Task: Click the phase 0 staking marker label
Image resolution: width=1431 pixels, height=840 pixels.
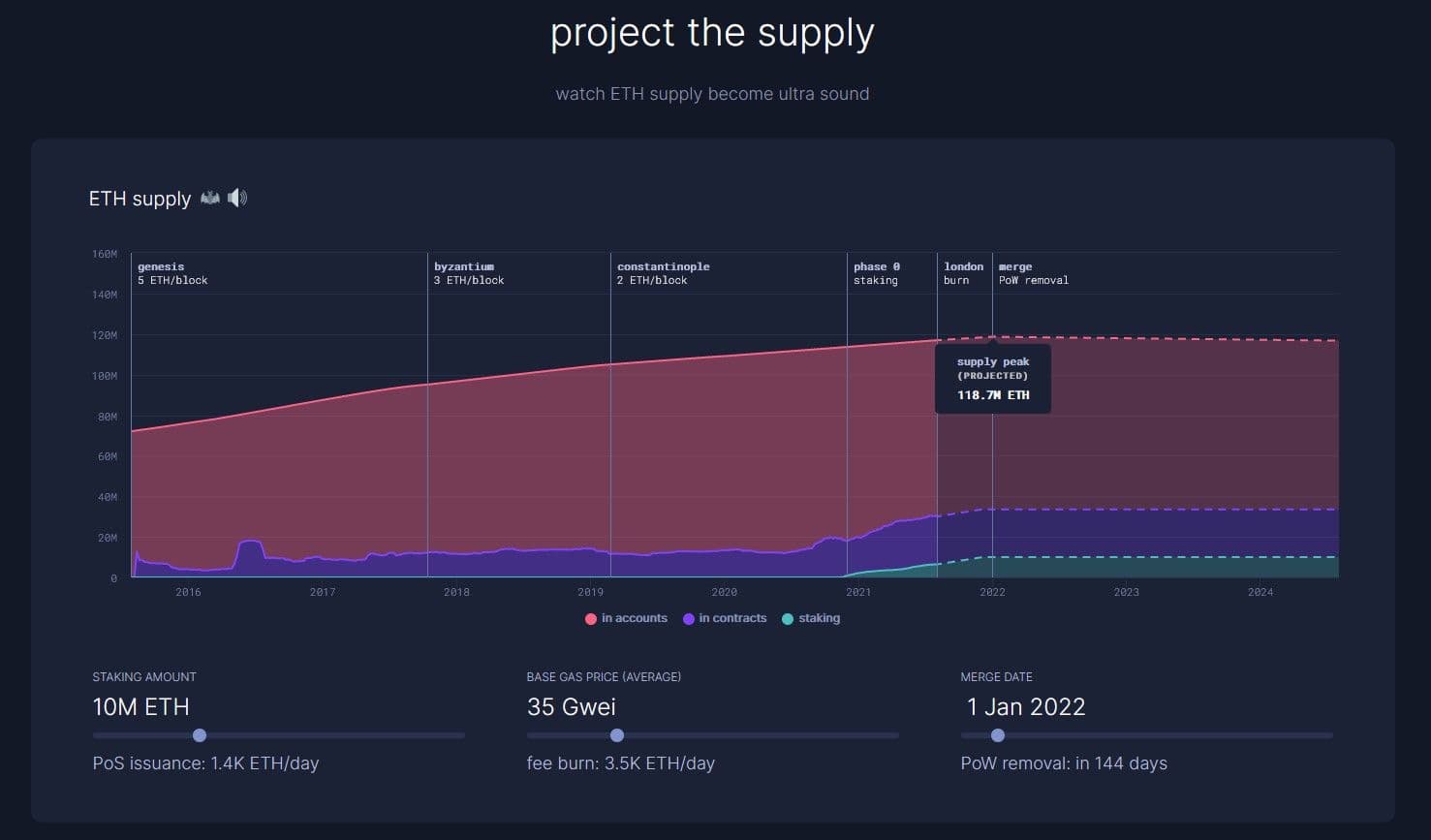Action: 876,273
